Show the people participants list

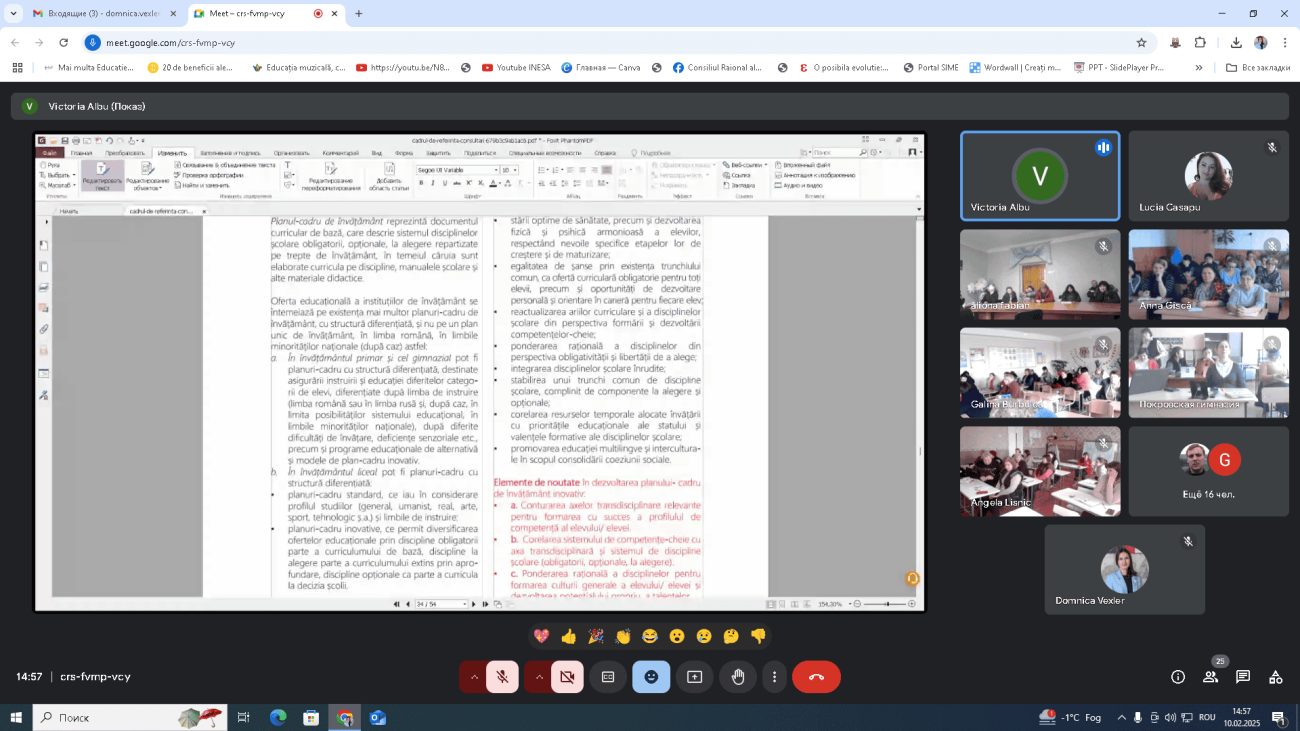coord(1211,677)
